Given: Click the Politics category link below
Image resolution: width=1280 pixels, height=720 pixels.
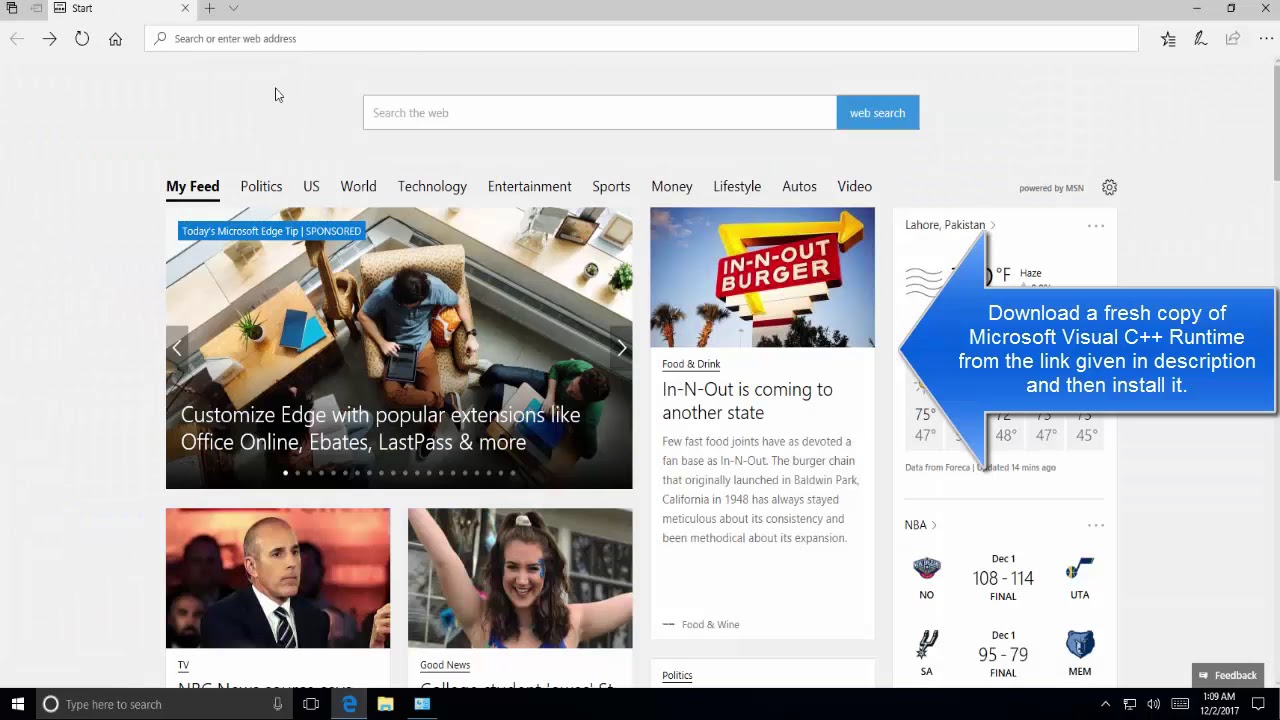Looking at the screenshot, I should pos(677,675).
